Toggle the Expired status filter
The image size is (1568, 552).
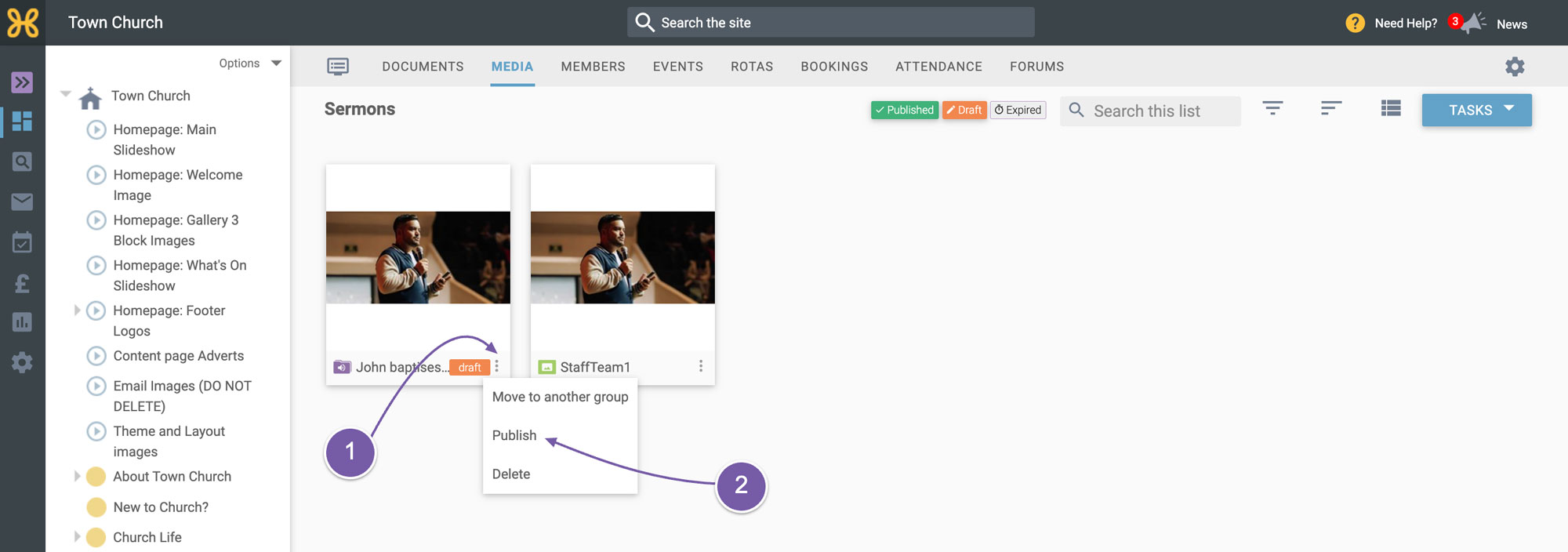(x=1018, y=110)
